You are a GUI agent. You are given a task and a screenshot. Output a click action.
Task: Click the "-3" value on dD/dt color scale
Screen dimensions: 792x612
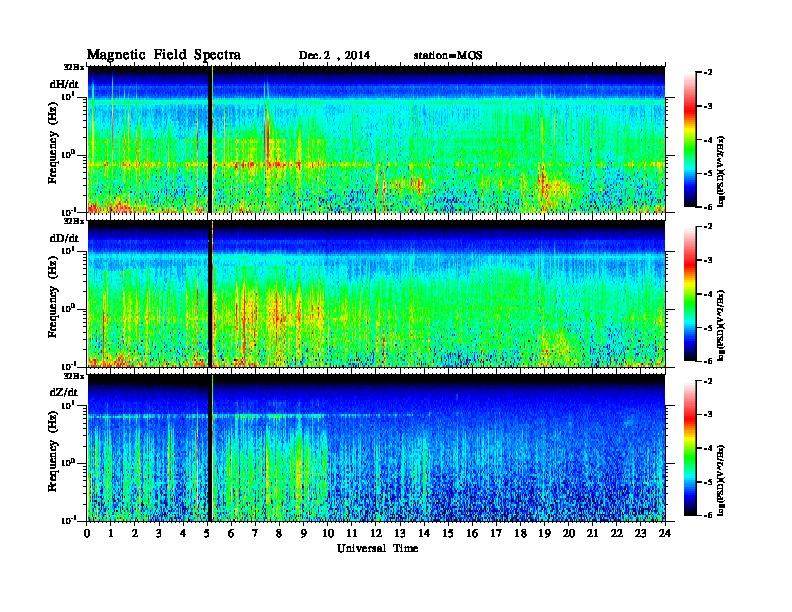pos(708,260)
